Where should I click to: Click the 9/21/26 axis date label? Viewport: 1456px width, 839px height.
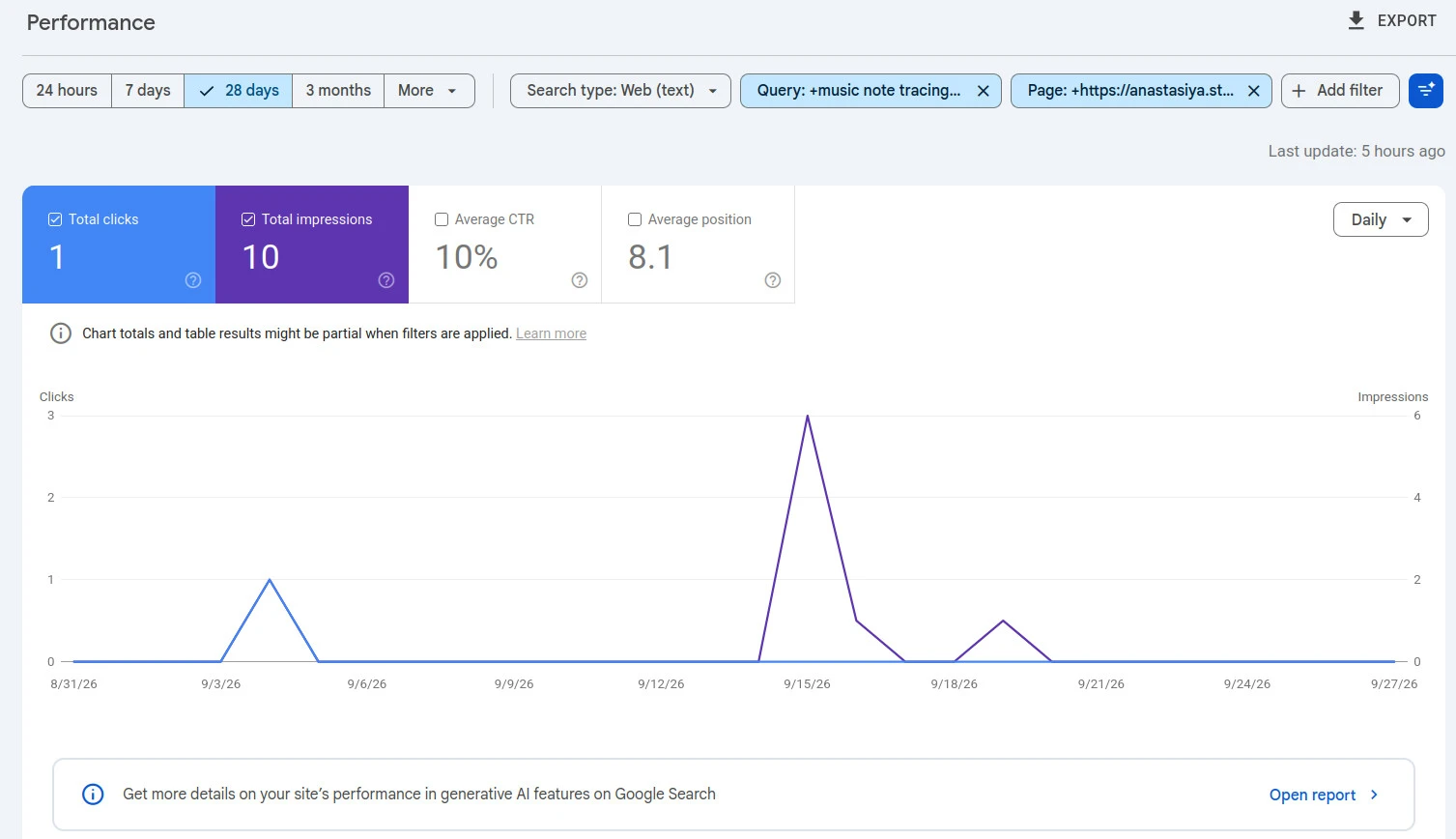click(x=1101, y=684)
